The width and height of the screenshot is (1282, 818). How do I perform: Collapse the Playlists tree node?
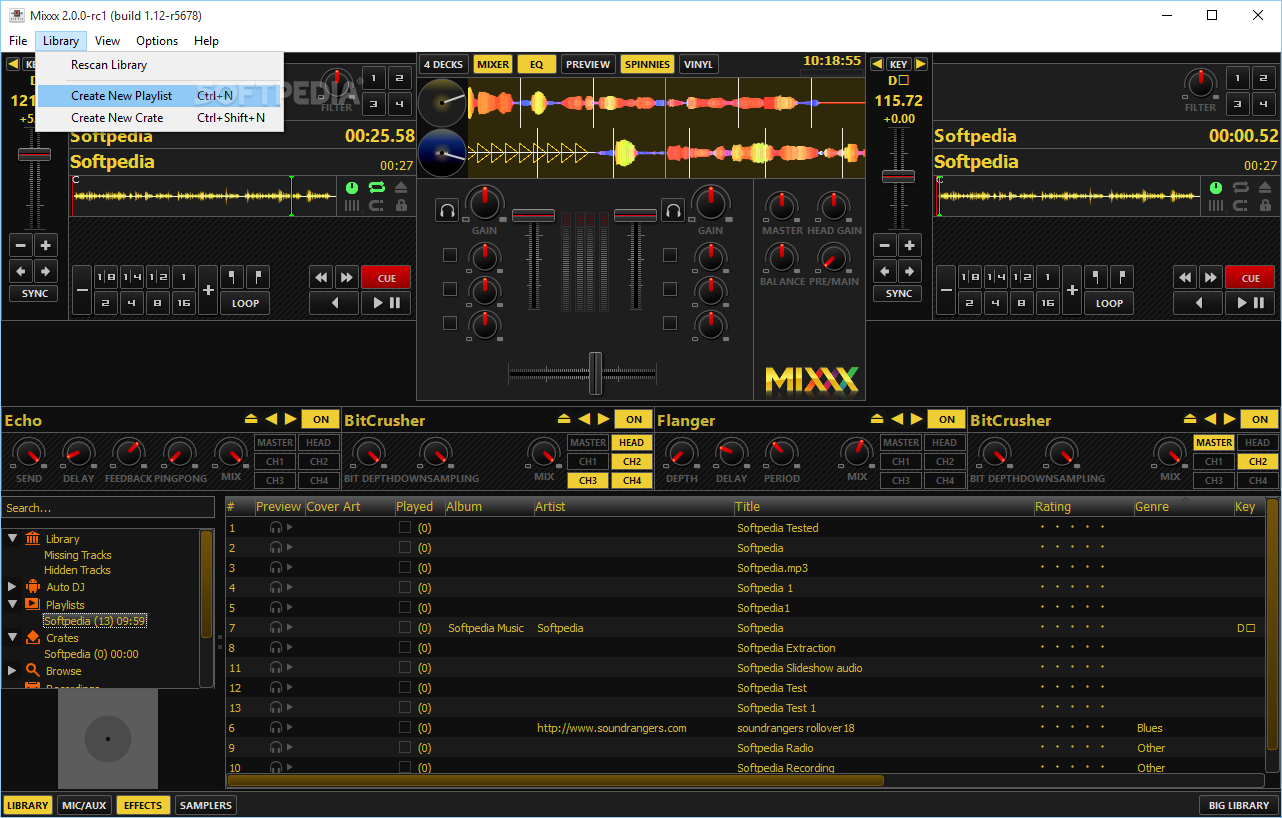click(x=13, y=604)
